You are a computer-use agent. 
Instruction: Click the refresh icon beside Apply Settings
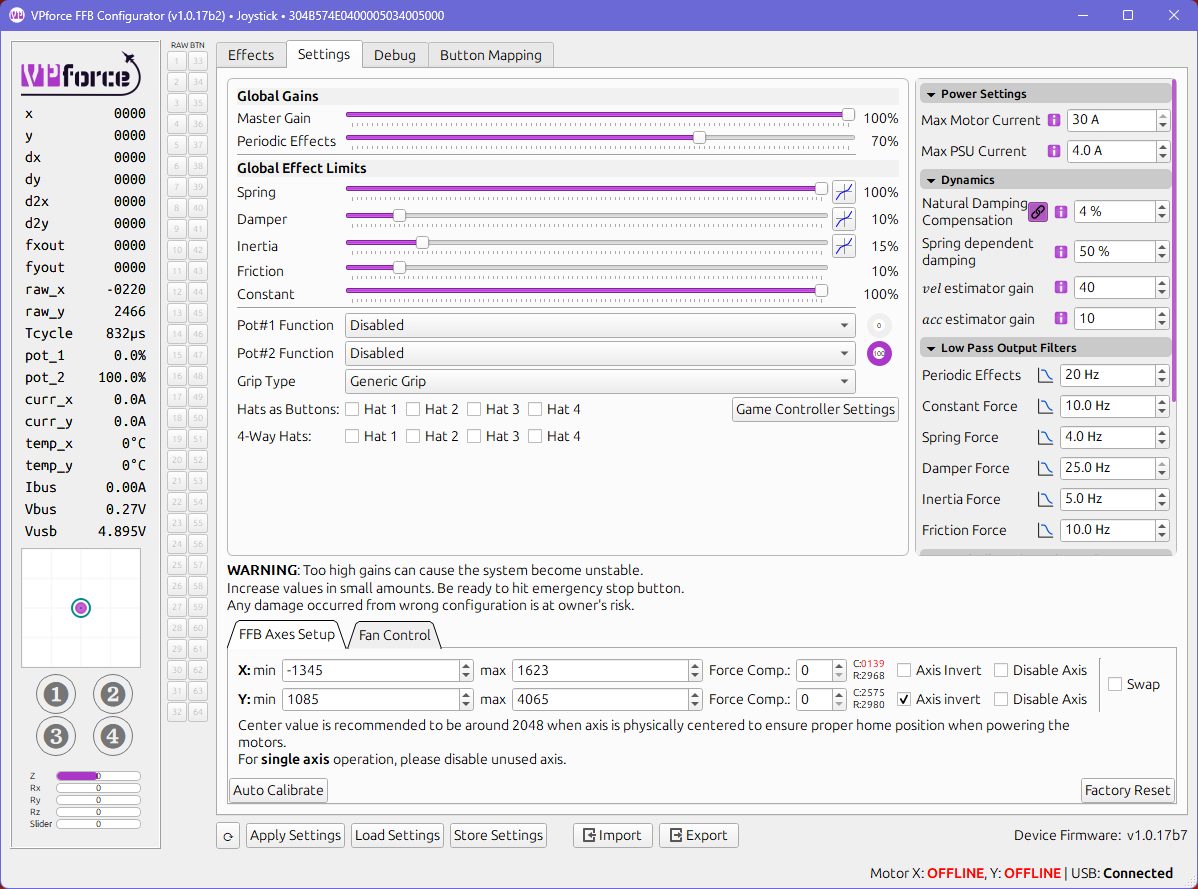[228, 836]
